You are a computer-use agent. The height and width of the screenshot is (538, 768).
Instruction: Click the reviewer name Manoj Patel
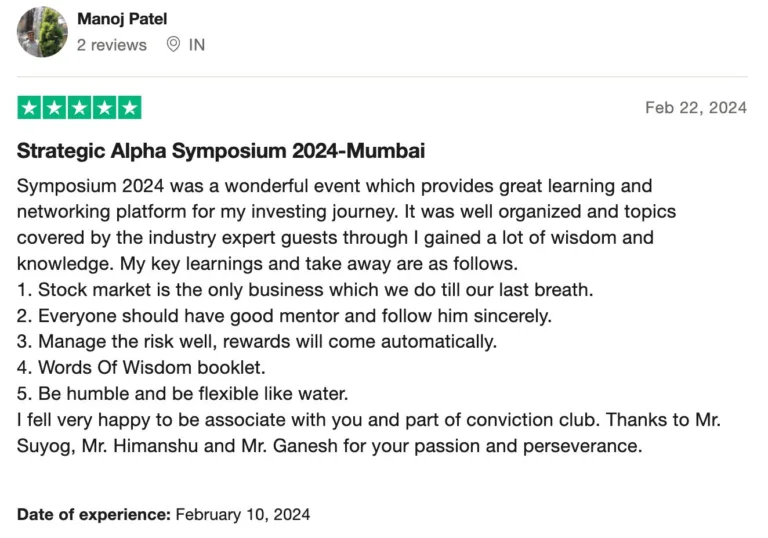click(x=122, y=19)
